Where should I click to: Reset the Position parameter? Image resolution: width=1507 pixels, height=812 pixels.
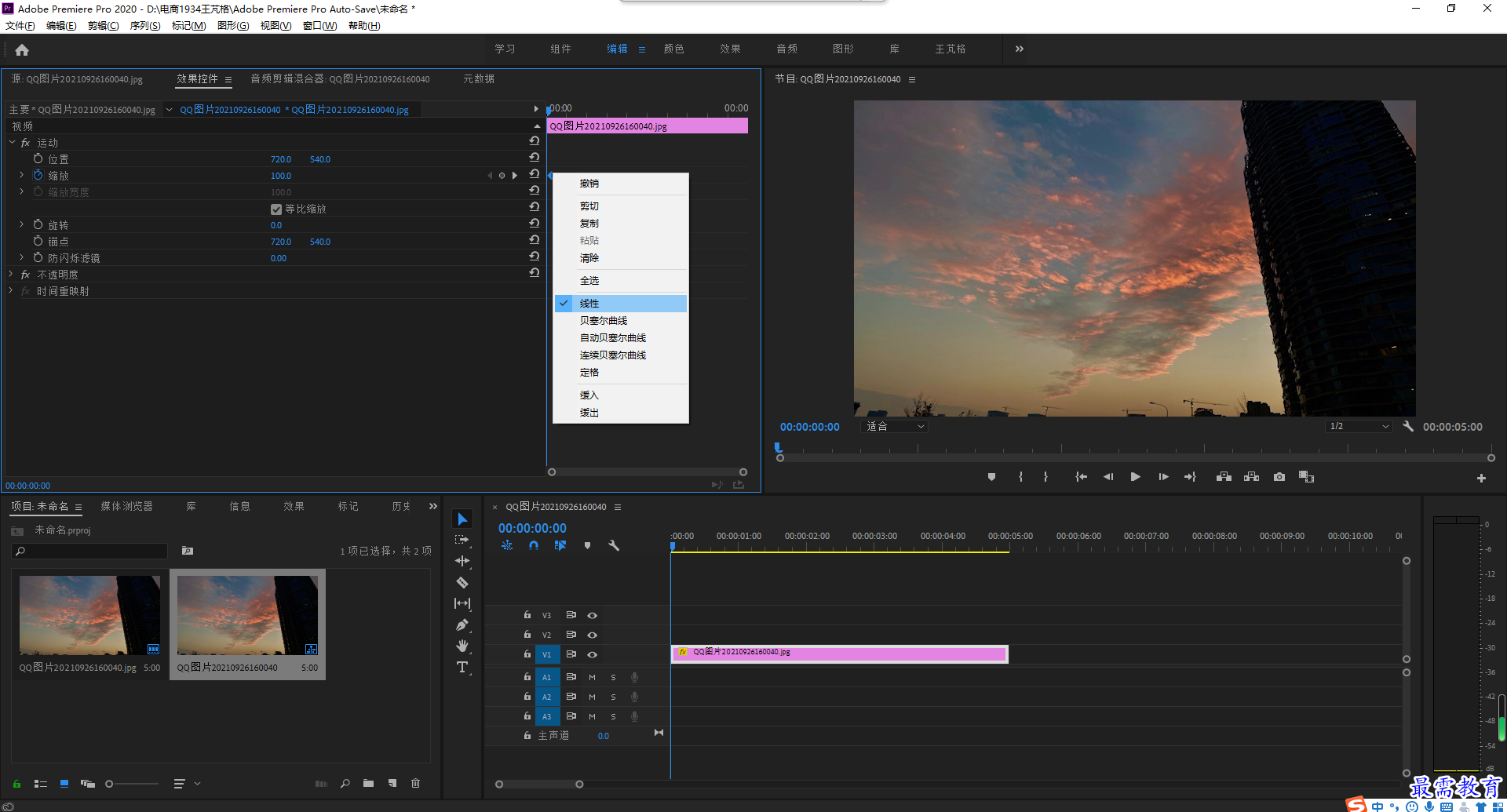tap(535, 158)
